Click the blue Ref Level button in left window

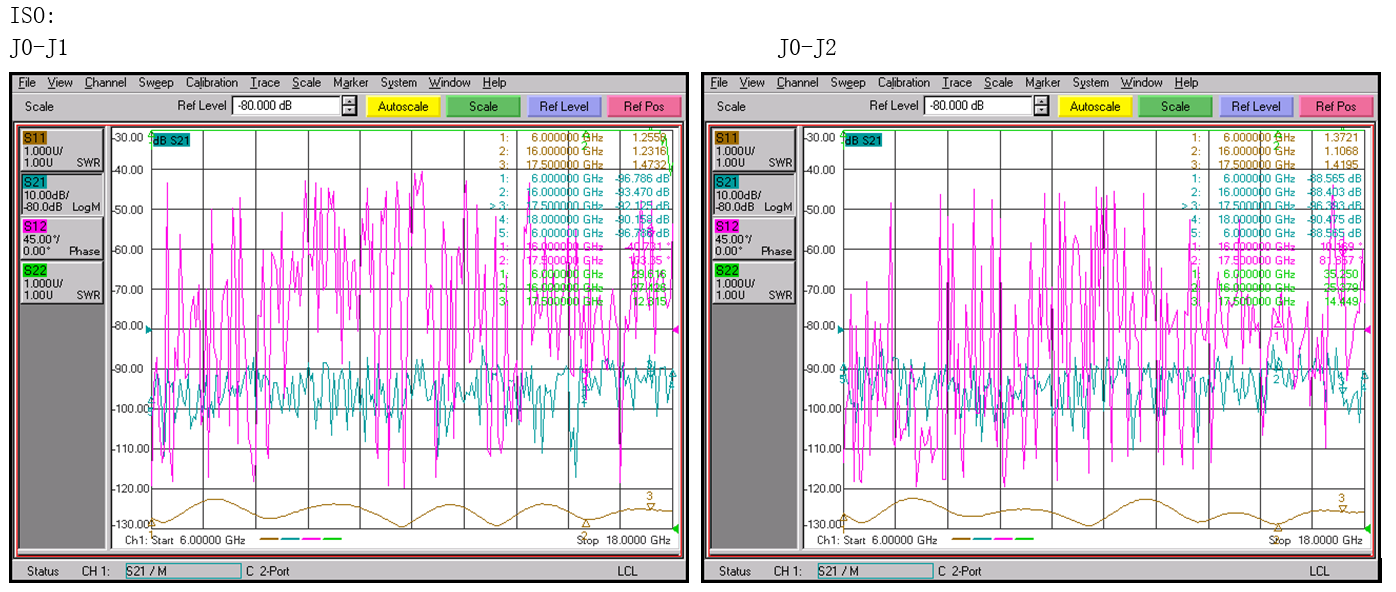[564, 106]
